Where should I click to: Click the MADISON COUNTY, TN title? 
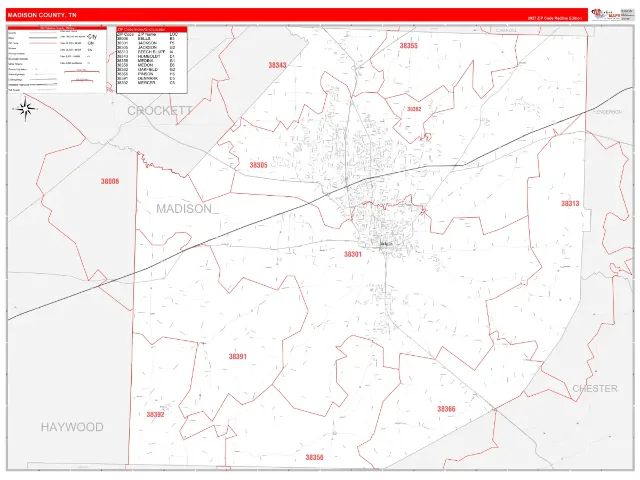pos(42,15)
